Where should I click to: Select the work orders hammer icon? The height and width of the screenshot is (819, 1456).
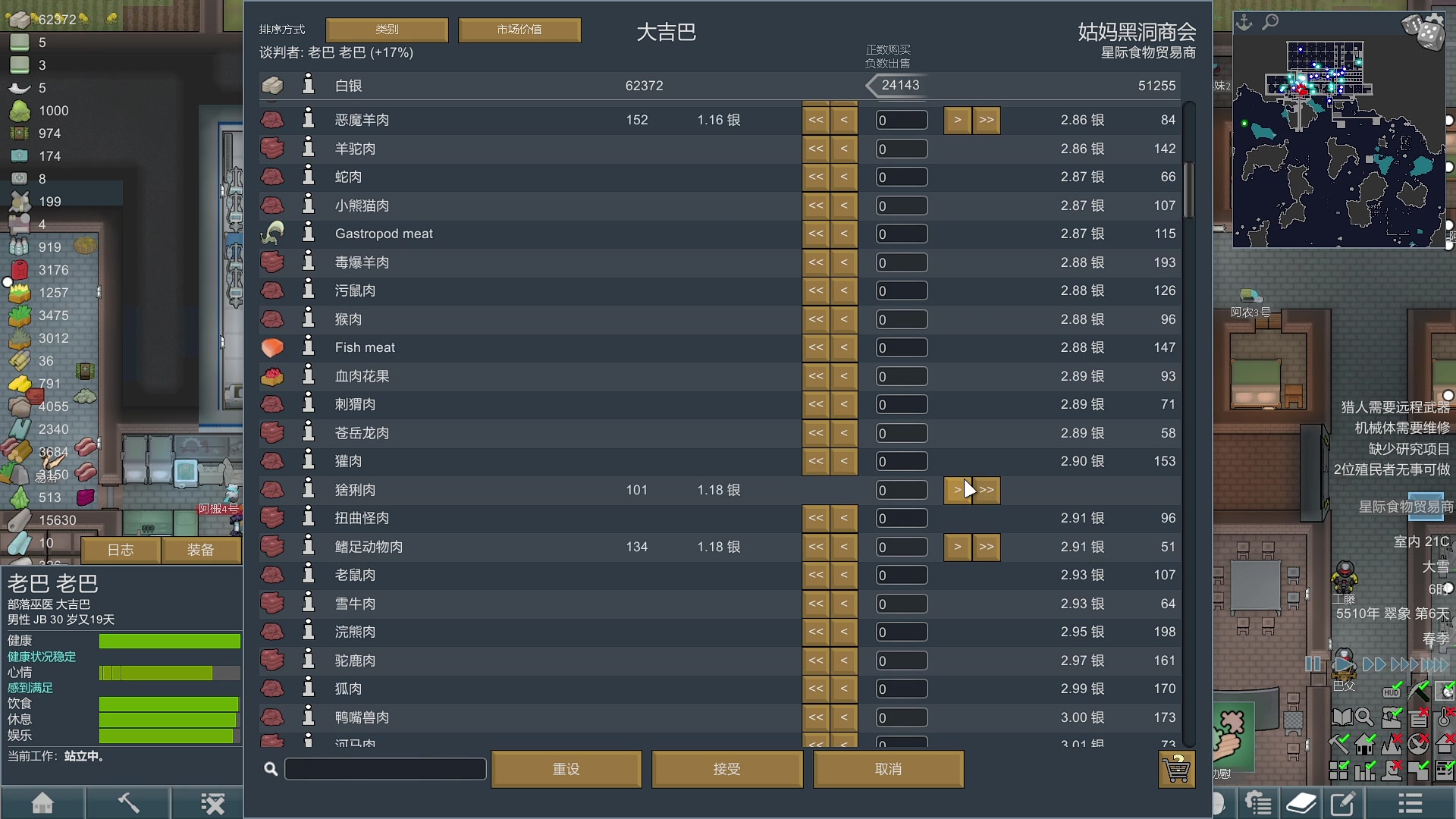click(127, 803)
